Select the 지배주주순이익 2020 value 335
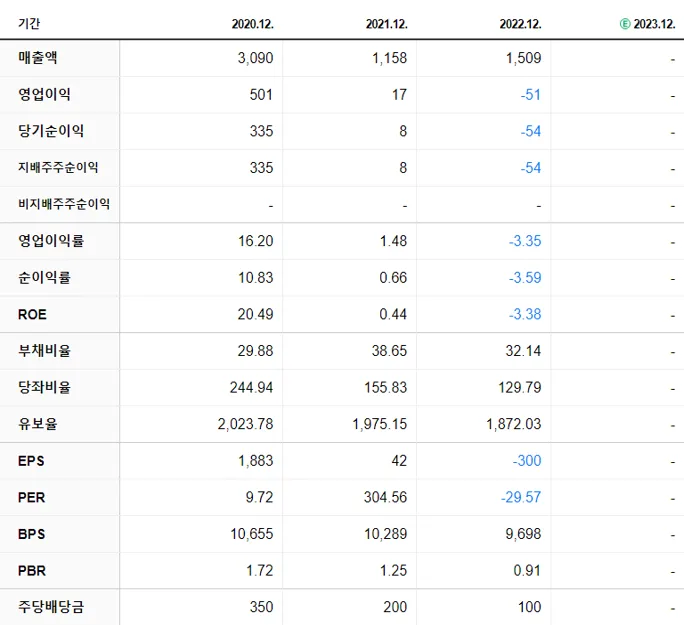This screenshot has height=625, width=684. click(x=261, y=168)
